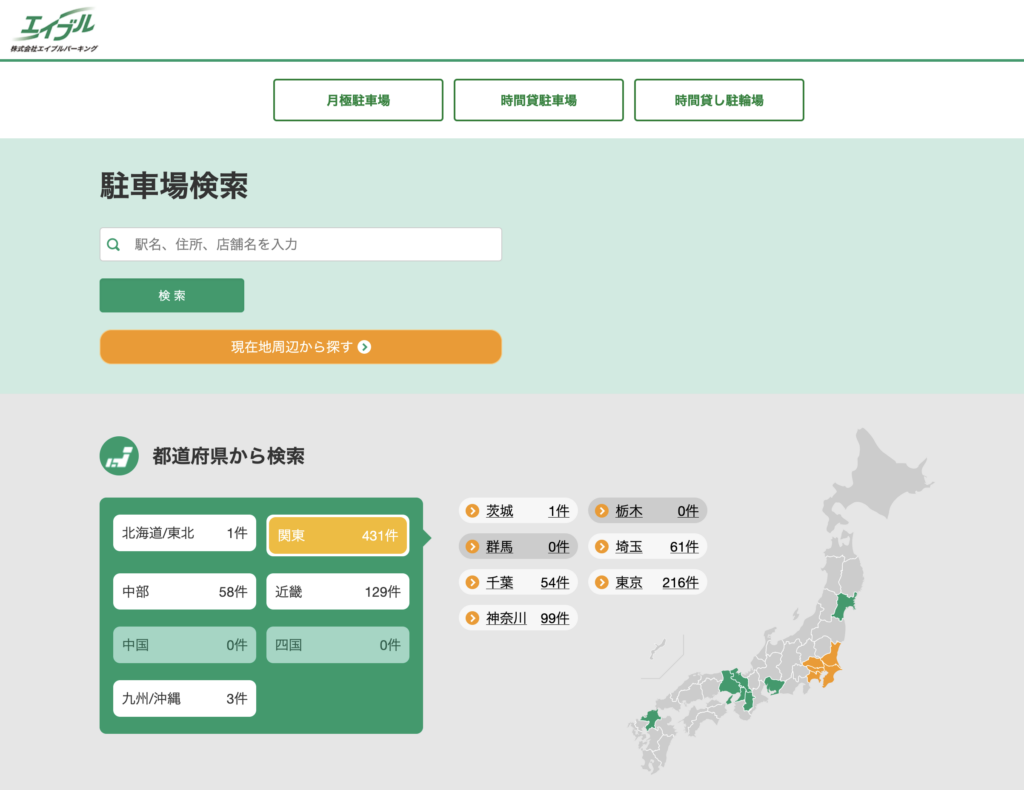1024x790 pixels.
Task: Open the 茨城 prefecture link
Action: pyautogui.click(x=518, y=511)
